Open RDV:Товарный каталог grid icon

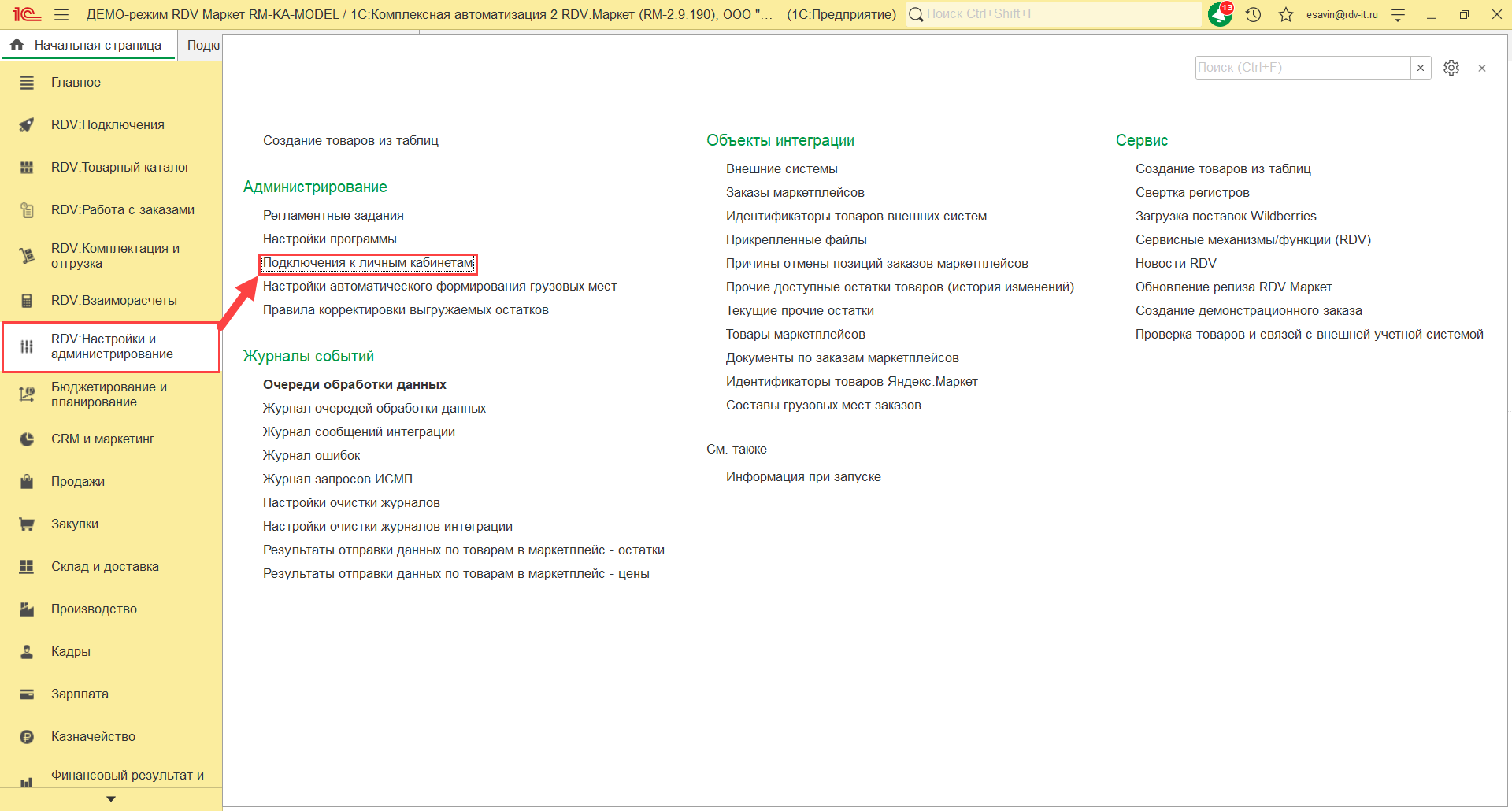click(x=27, y=168)
